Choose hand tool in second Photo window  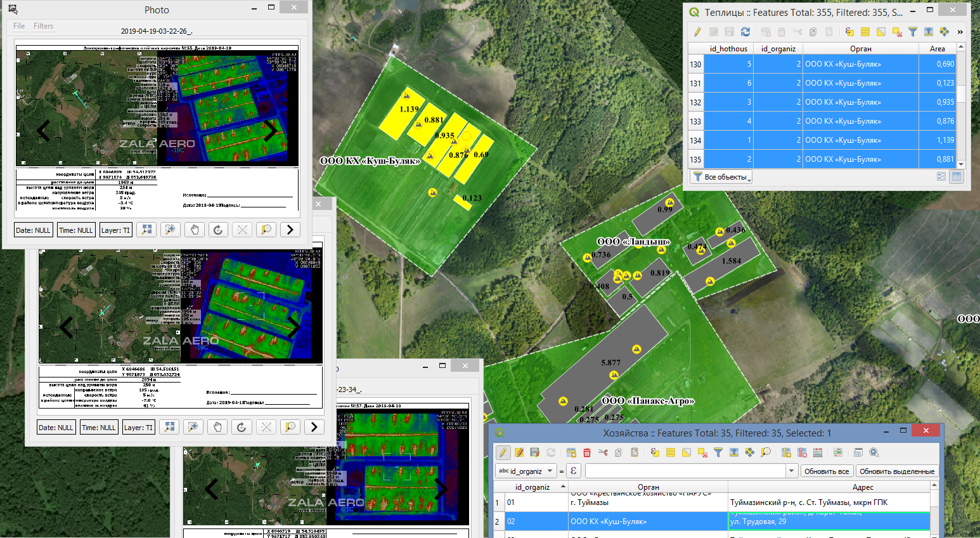pyautogui.click(x=218, y=427)
